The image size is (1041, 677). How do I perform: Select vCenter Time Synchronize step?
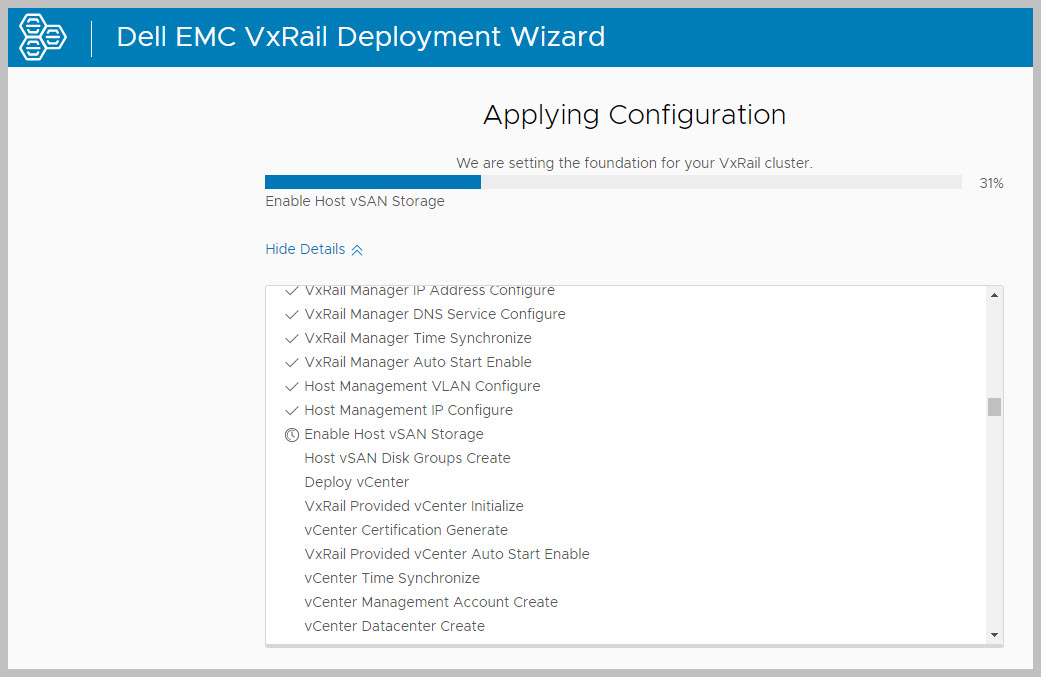point(392,578)
